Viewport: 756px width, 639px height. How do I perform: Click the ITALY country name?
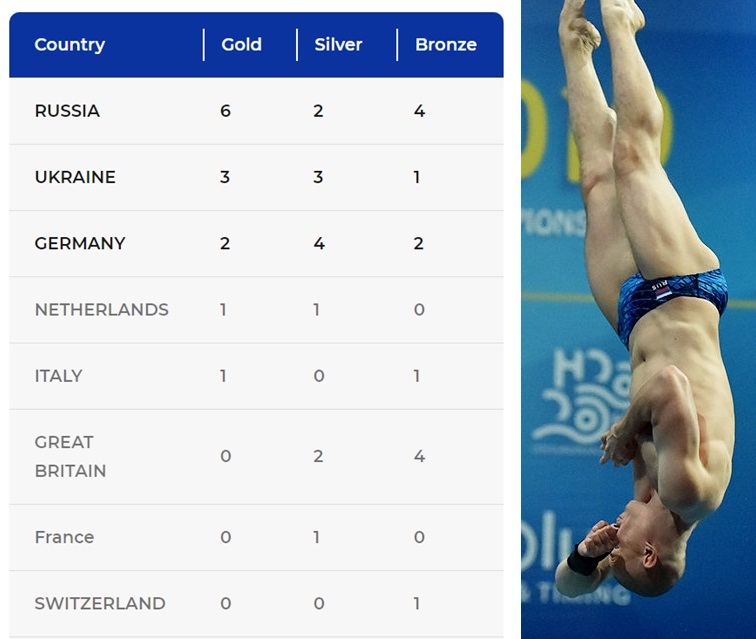(x=58, y=376)
